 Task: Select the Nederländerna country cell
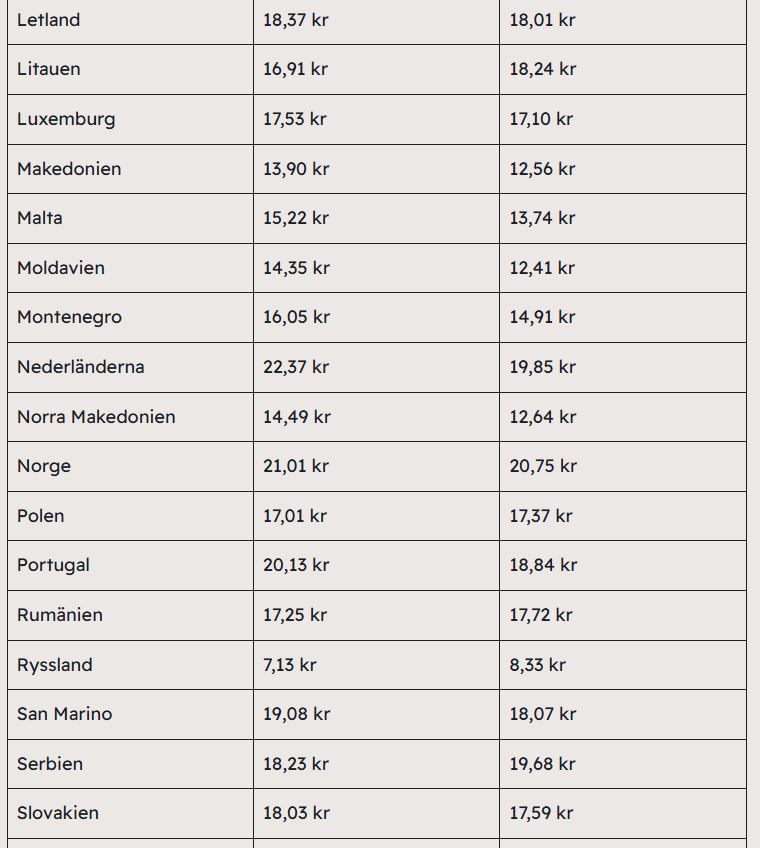81,367
